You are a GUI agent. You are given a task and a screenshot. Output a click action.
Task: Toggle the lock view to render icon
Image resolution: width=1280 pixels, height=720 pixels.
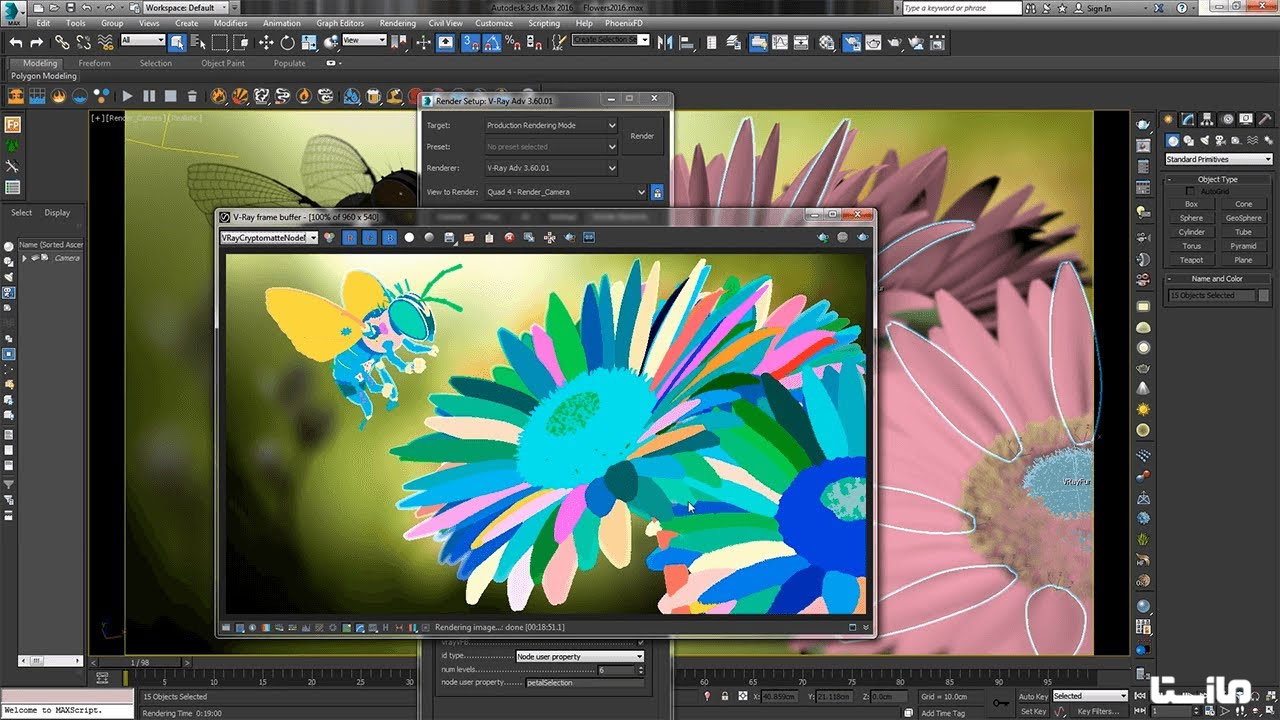[657, 192]
